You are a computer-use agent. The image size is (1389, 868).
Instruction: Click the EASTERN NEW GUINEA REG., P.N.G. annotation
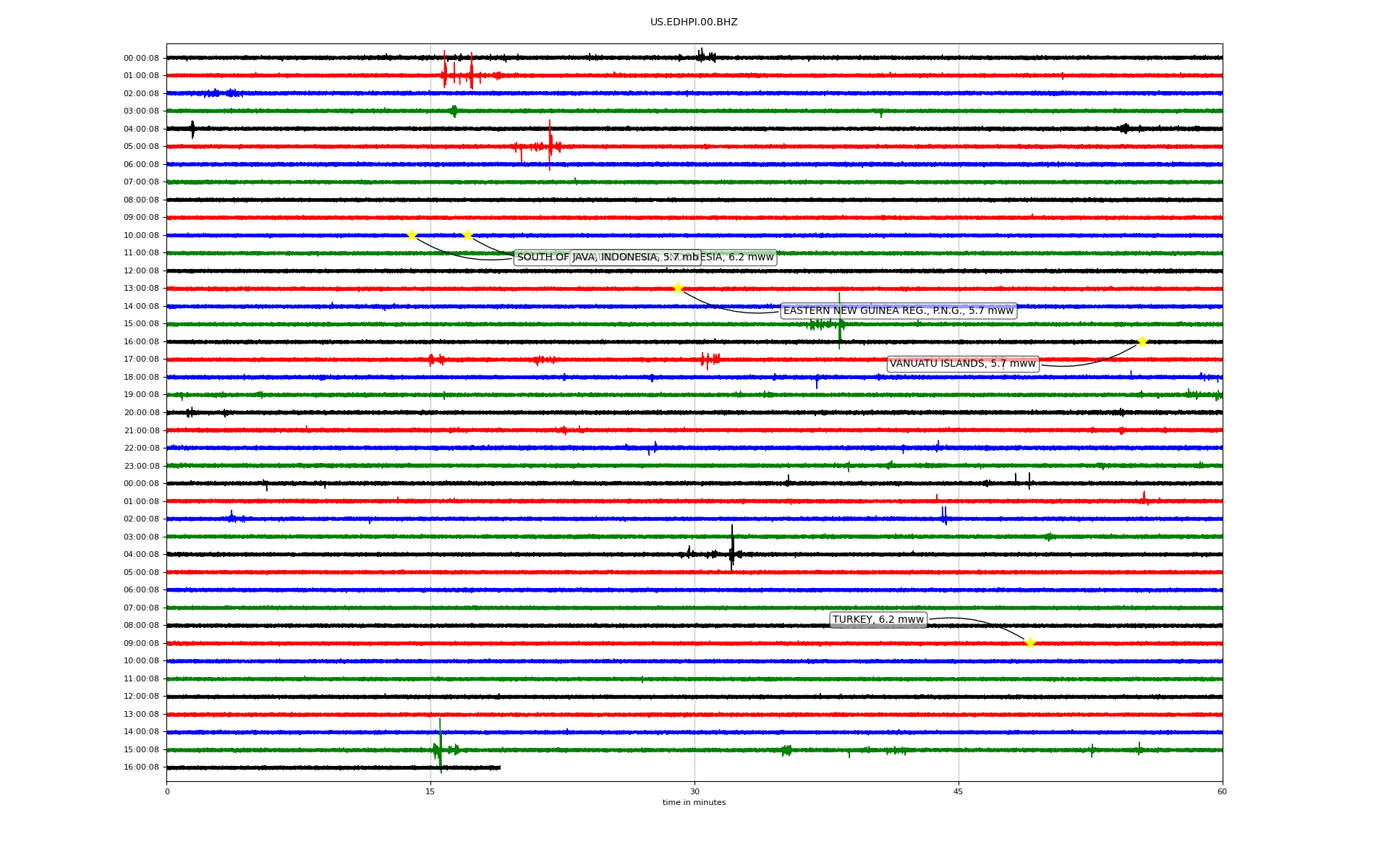point(899,311)
